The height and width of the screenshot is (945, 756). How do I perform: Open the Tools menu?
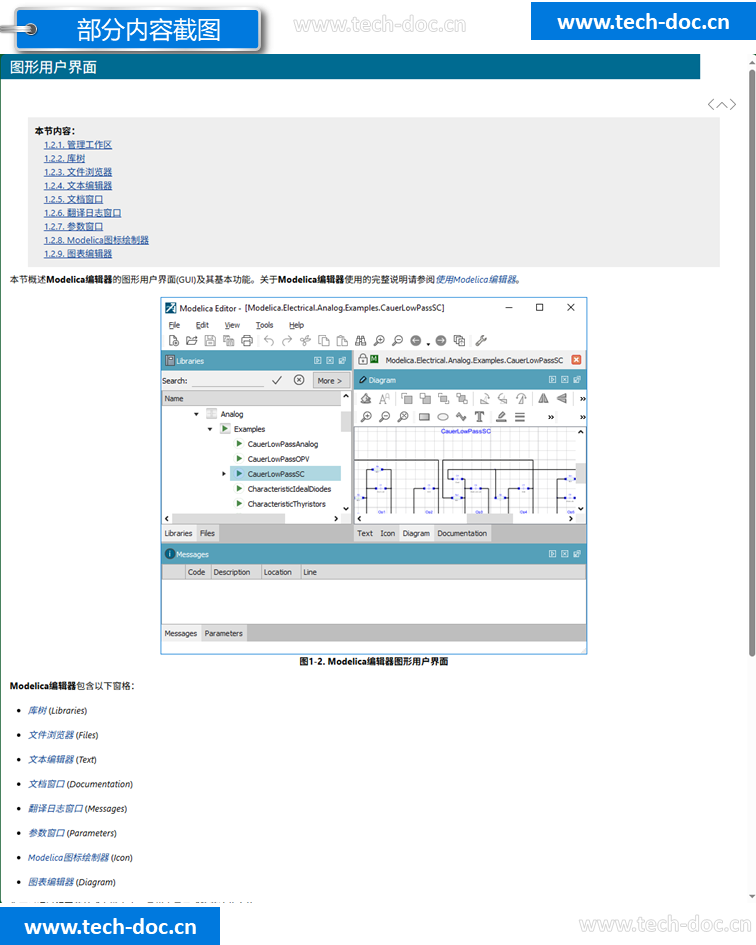coord(264,325)
